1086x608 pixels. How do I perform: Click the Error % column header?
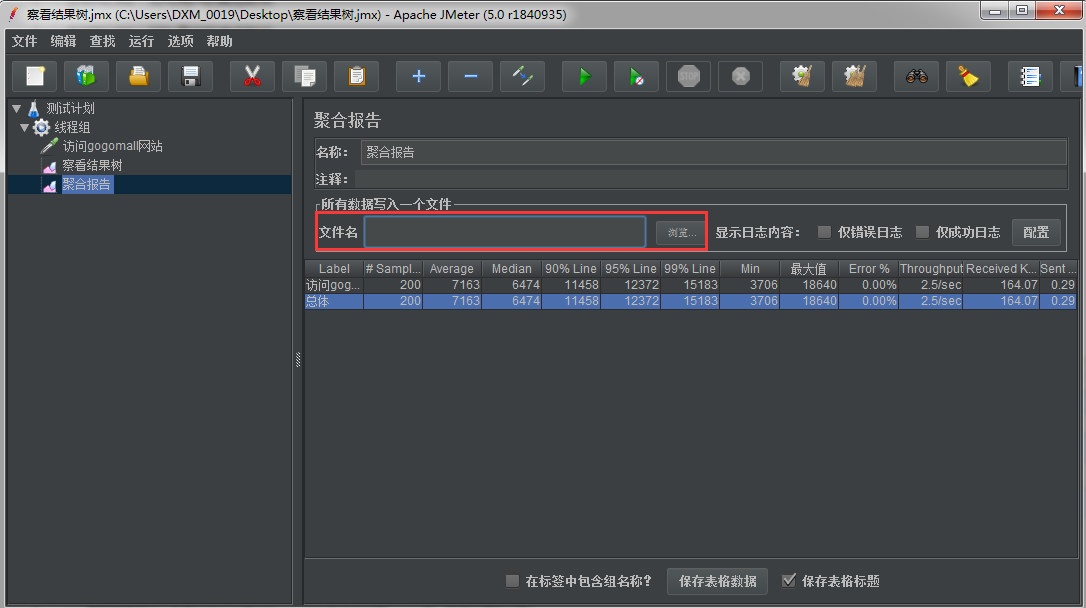coord(869,269)
